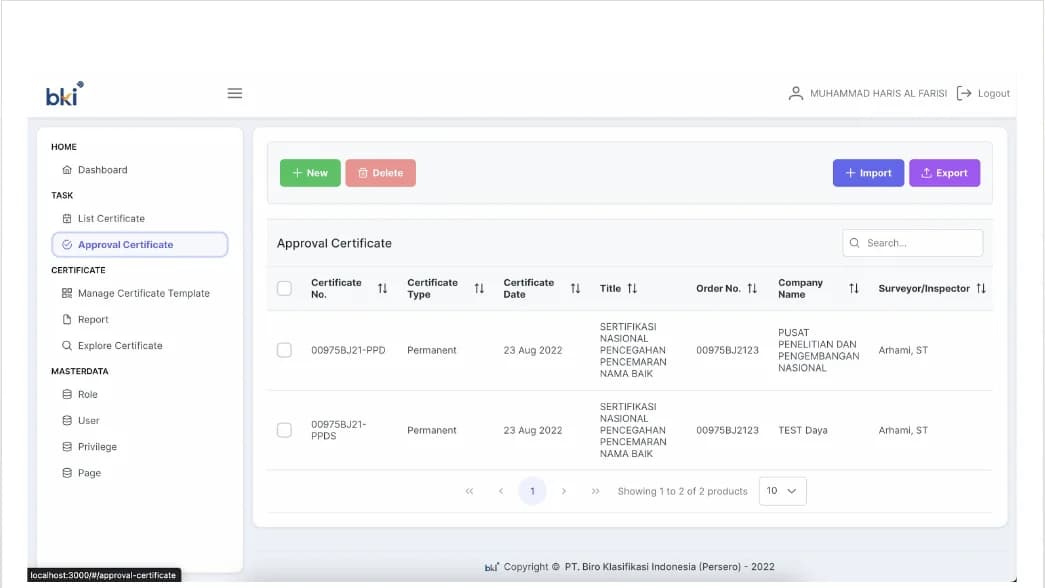Go to previous page chevron
The width and height of the screenshot is (1045, 588).
(x=501, y=491)
